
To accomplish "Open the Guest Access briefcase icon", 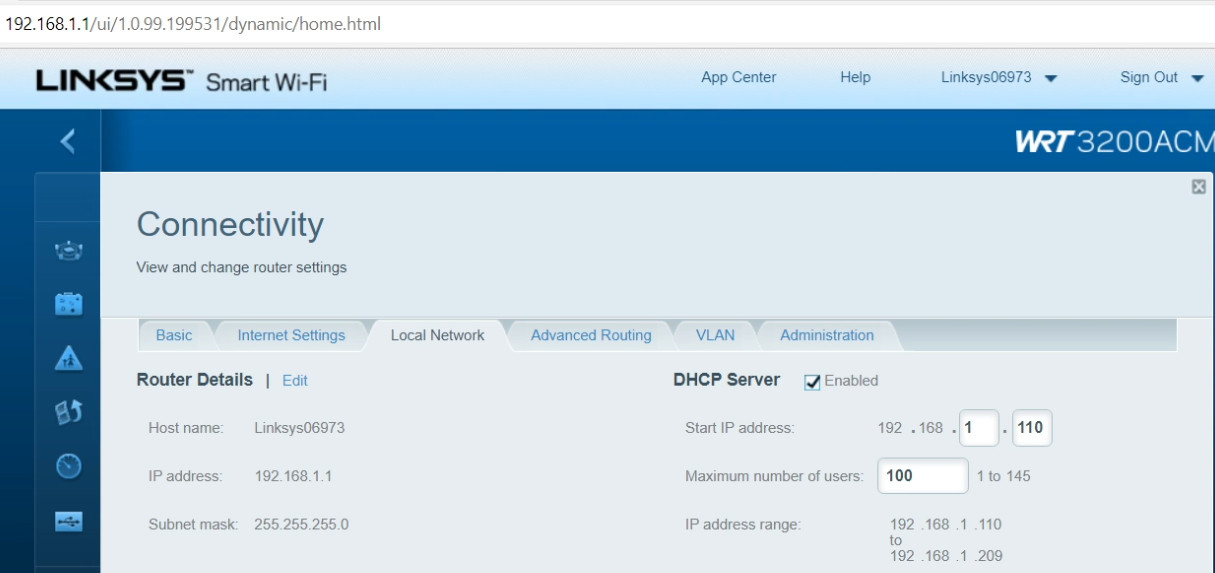I will pos(68,304).
